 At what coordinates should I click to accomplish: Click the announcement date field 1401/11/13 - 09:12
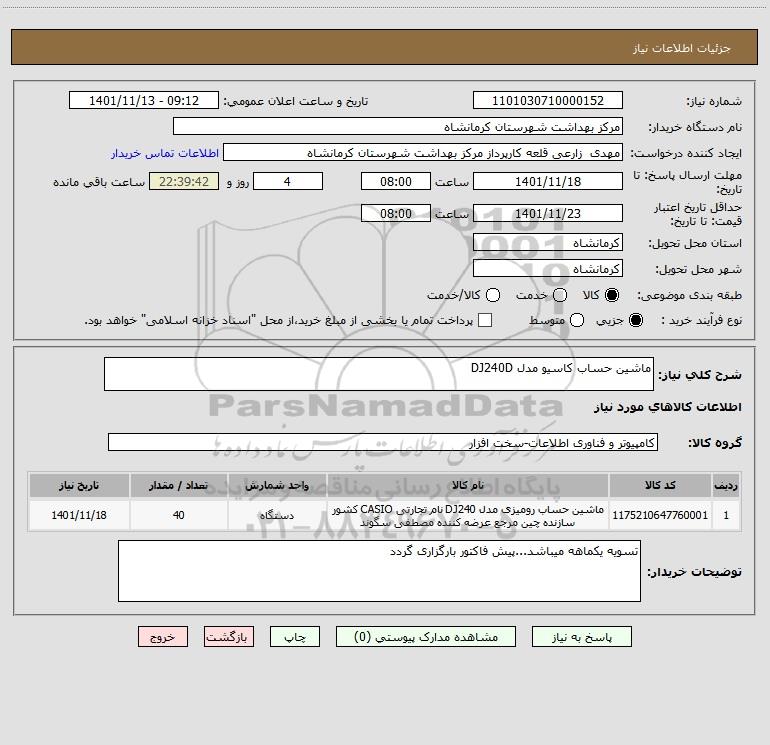point(143,101)
